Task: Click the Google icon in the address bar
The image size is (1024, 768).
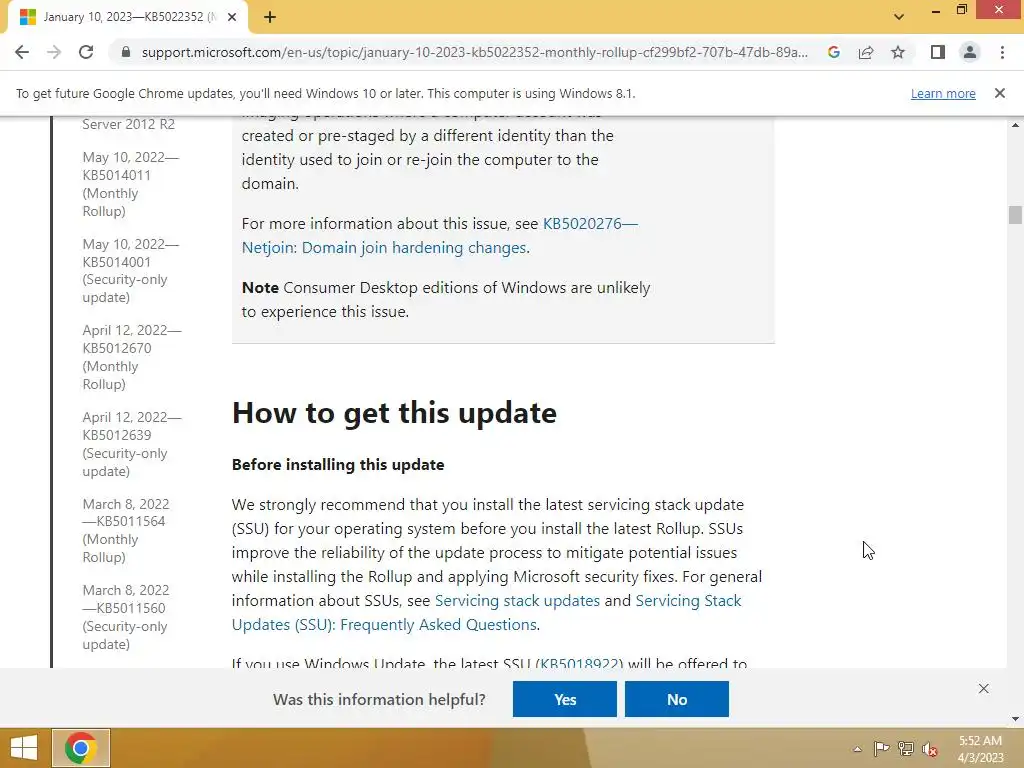Action: click(833, 52)
